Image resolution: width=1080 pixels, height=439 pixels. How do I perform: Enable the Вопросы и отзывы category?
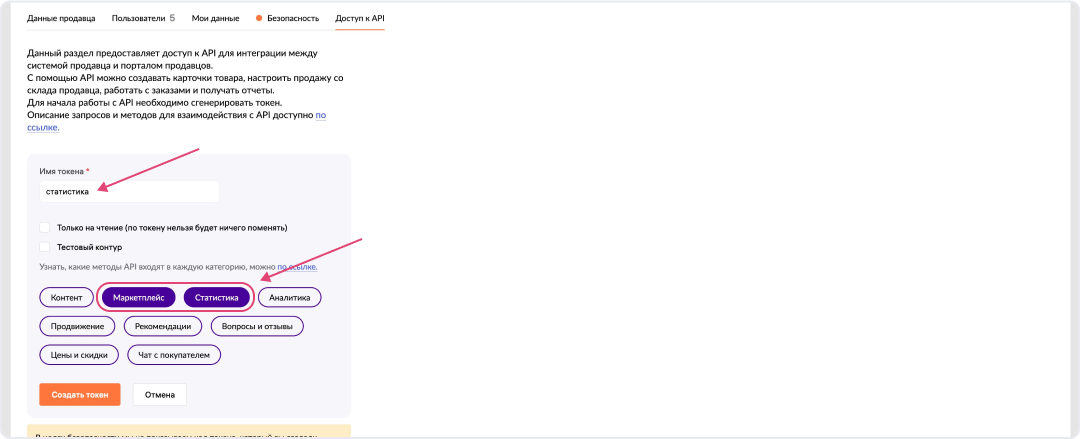pos(257,326)
